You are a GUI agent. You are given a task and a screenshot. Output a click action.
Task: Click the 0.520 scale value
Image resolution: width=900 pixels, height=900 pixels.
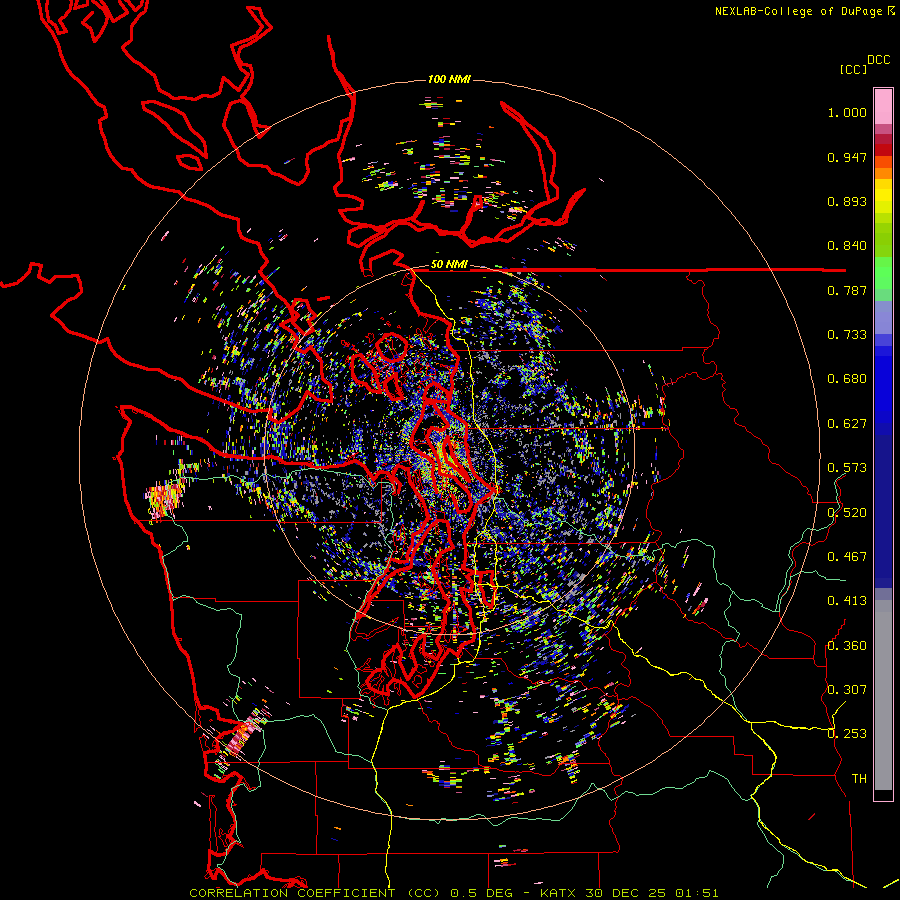(x=847, y=513)
